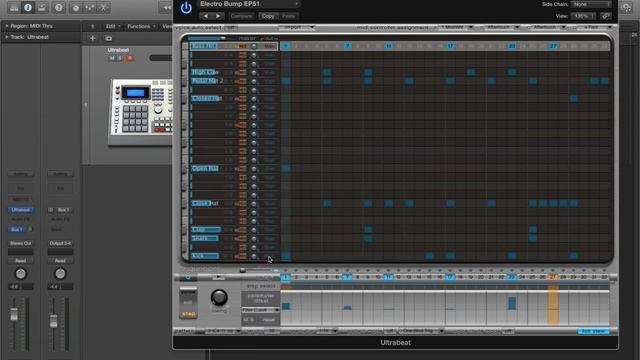
Task: Open the Edit menu in the tracks area
Action: pyautogui.click(x=113, y=26)
